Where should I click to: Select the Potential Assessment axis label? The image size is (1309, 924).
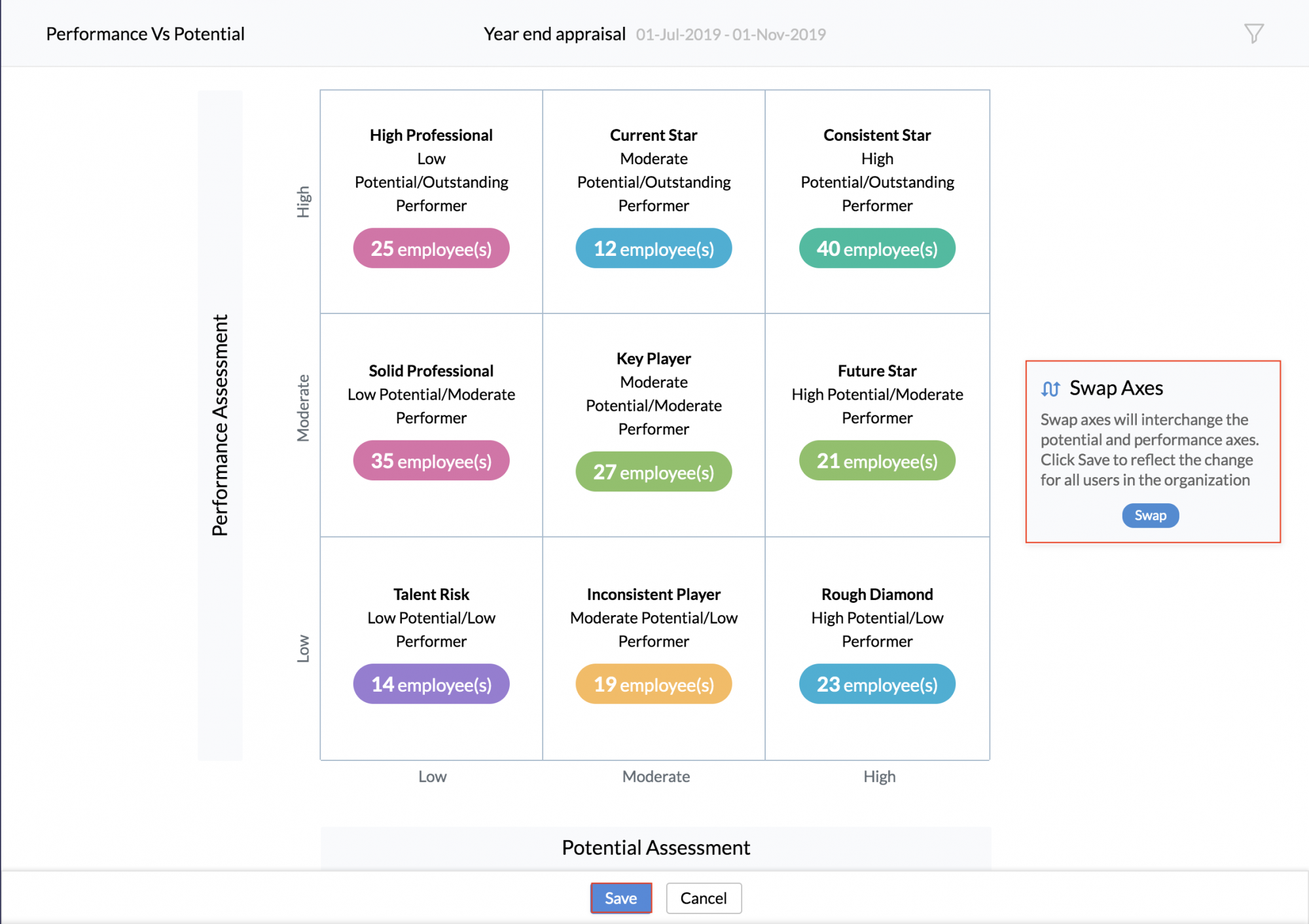coord(655,847)
